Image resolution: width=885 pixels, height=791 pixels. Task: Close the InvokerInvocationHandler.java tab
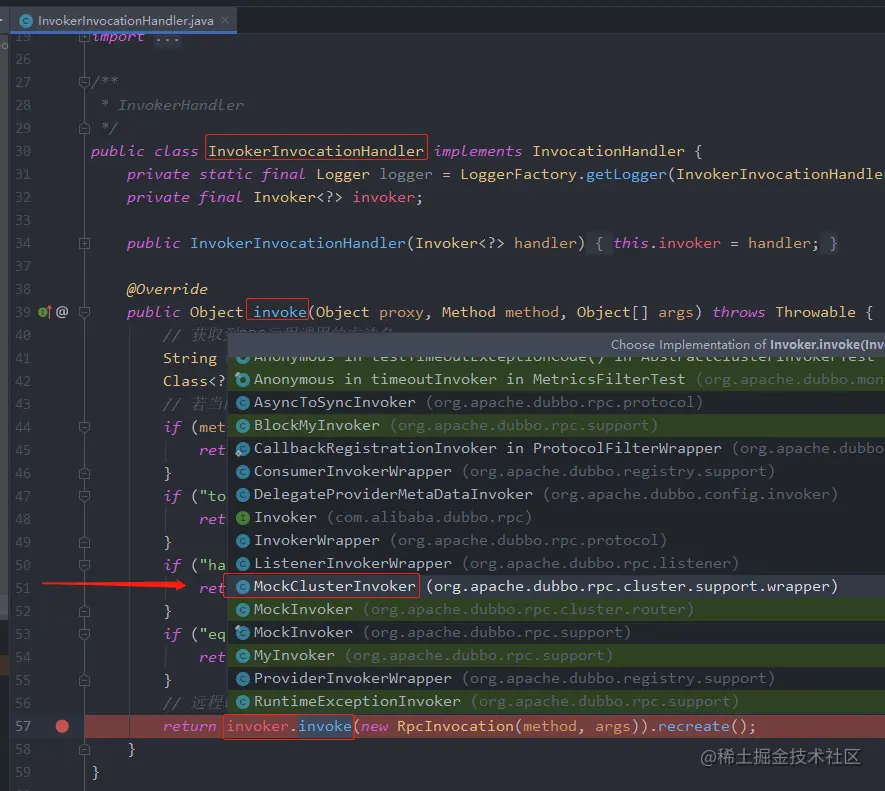225,20
